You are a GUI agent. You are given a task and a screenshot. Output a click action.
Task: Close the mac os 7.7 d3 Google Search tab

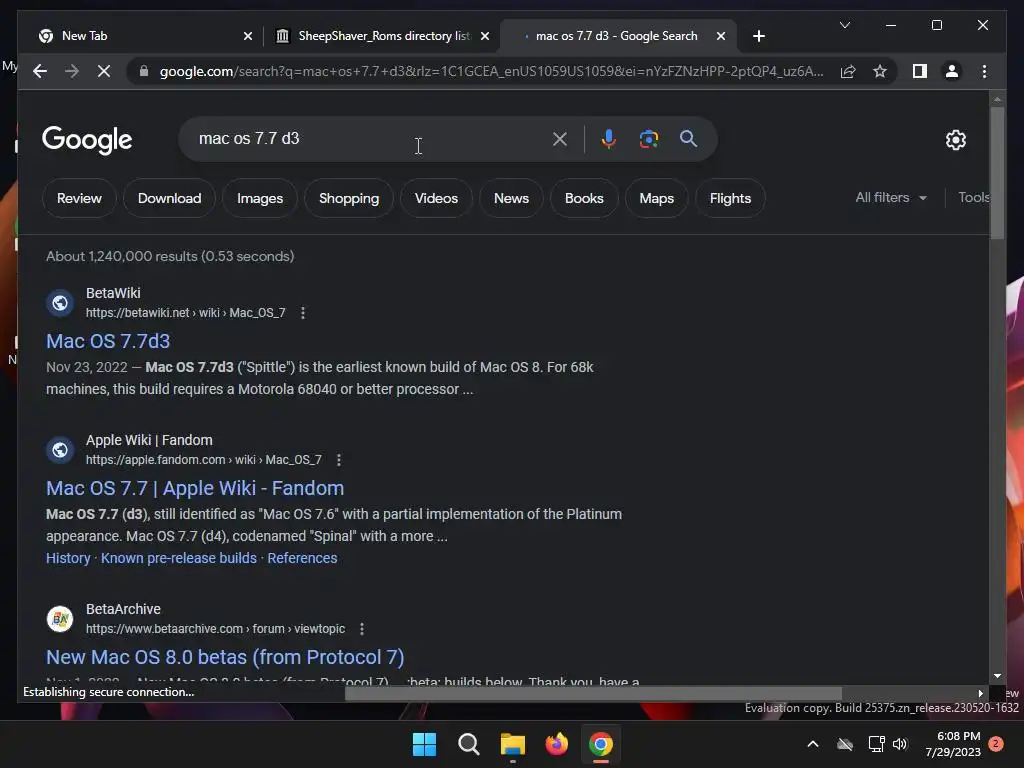click(x=720, y=36)
